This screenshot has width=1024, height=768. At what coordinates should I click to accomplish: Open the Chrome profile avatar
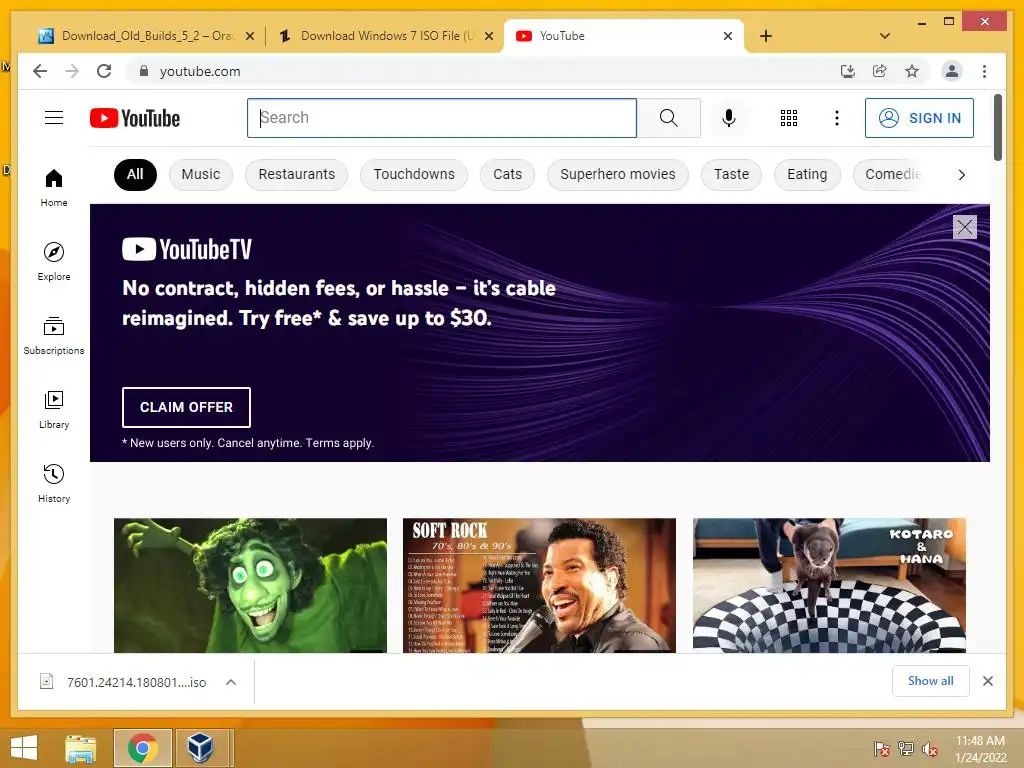pos(952,71)
